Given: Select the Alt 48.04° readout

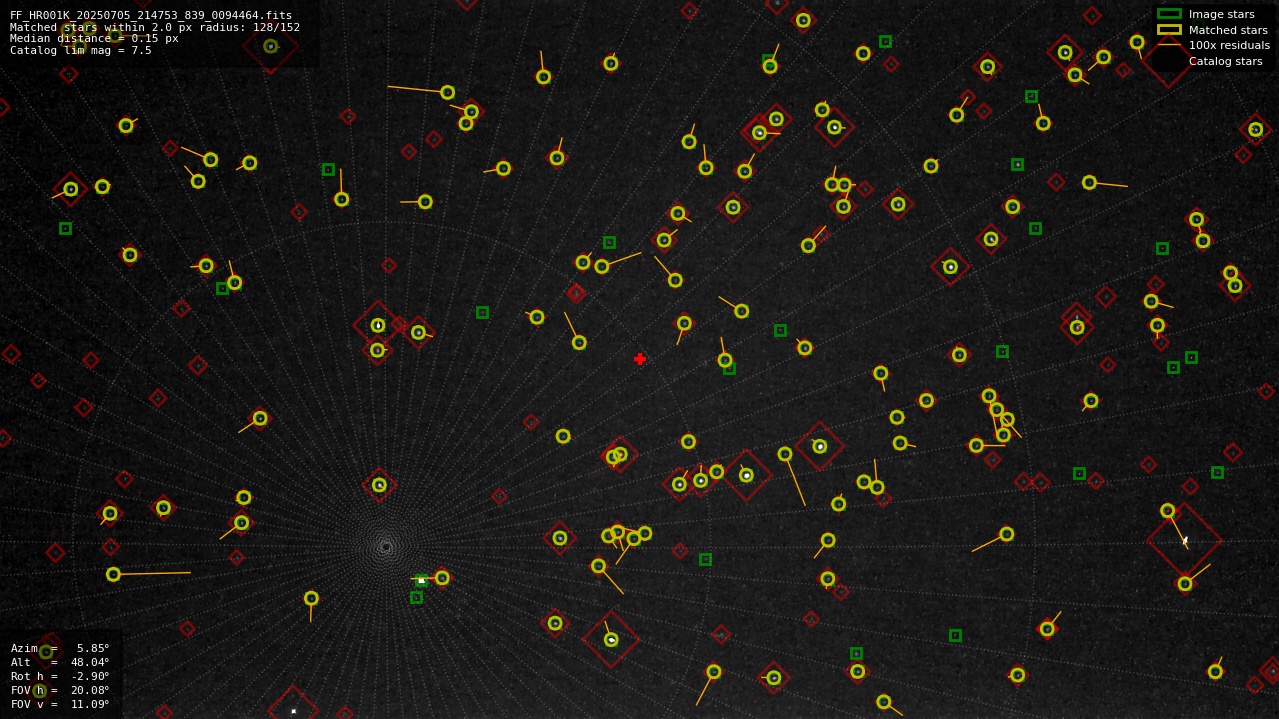Looking at the screenshot, I should [60, 662].
